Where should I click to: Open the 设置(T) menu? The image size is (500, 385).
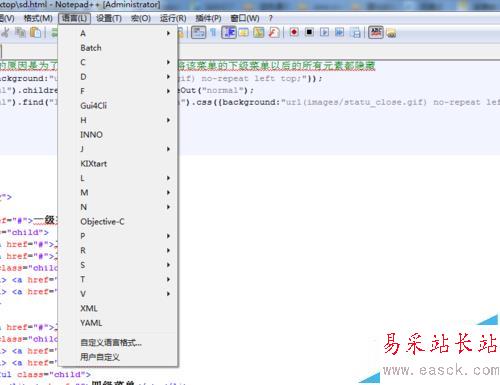pos(109,18)
